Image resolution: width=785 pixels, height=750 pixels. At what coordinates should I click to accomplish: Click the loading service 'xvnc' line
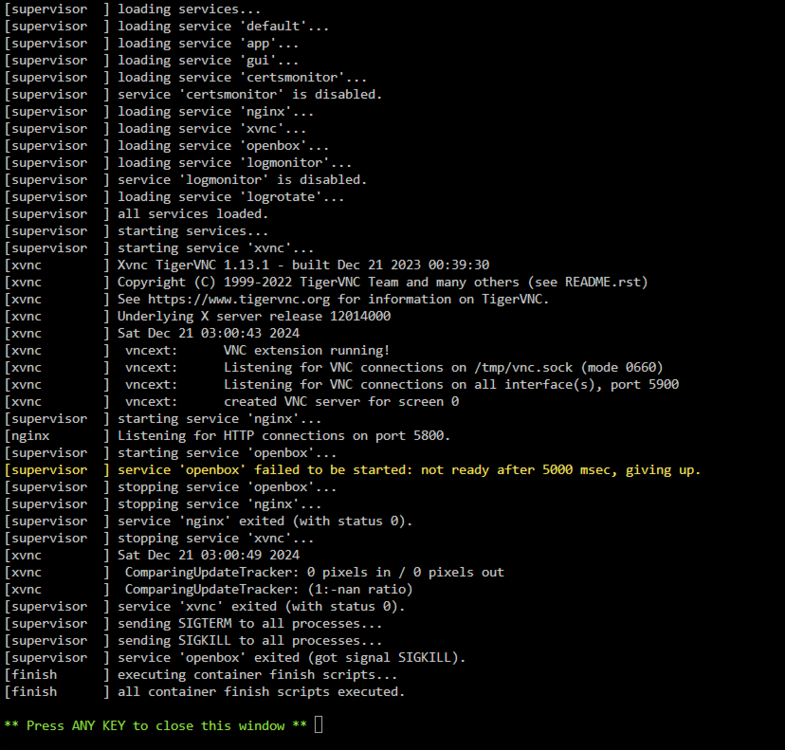point(155,128)
